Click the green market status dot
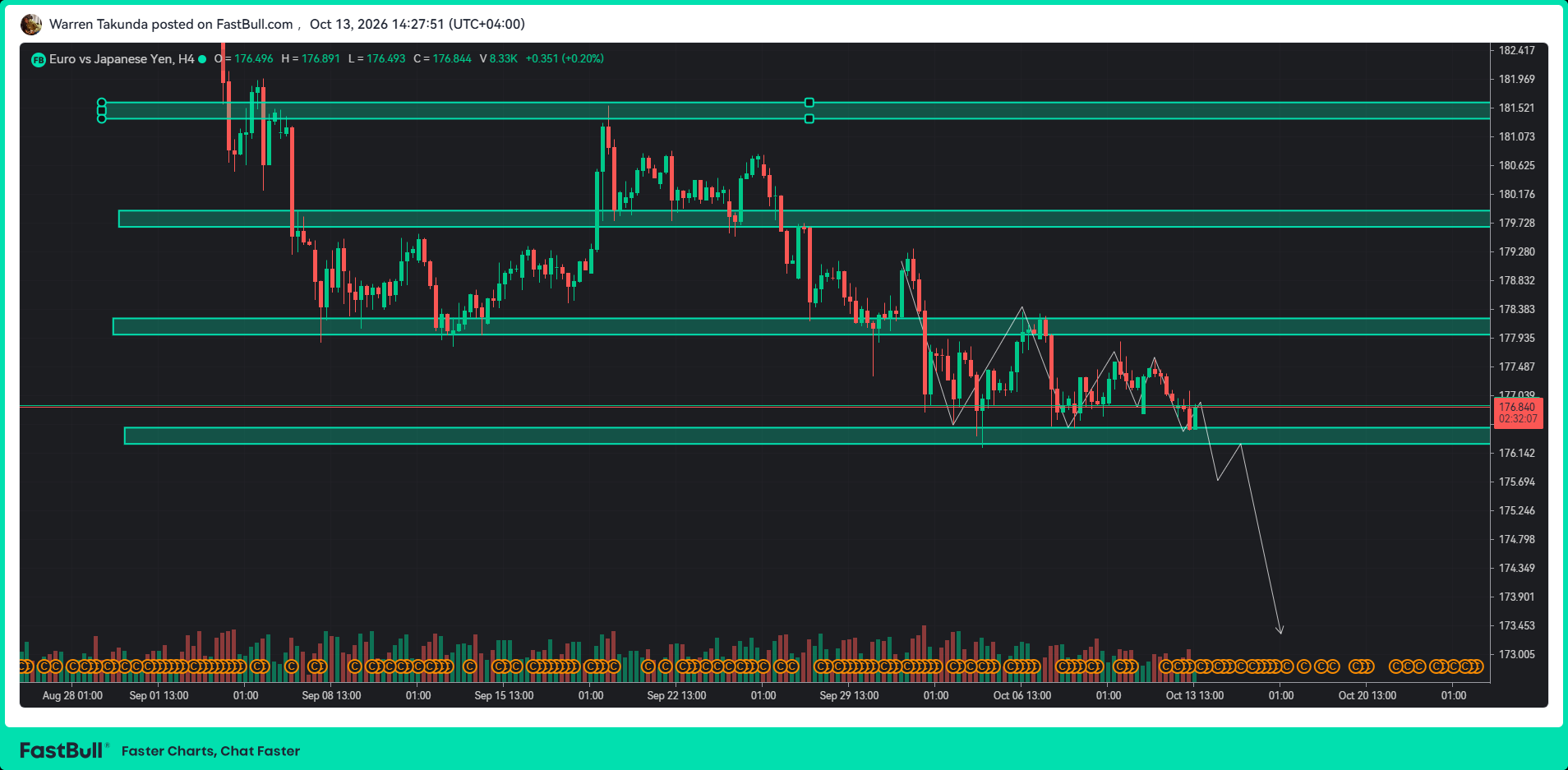The height and width of the screenshot is (770, 1568). coord(202,59)
